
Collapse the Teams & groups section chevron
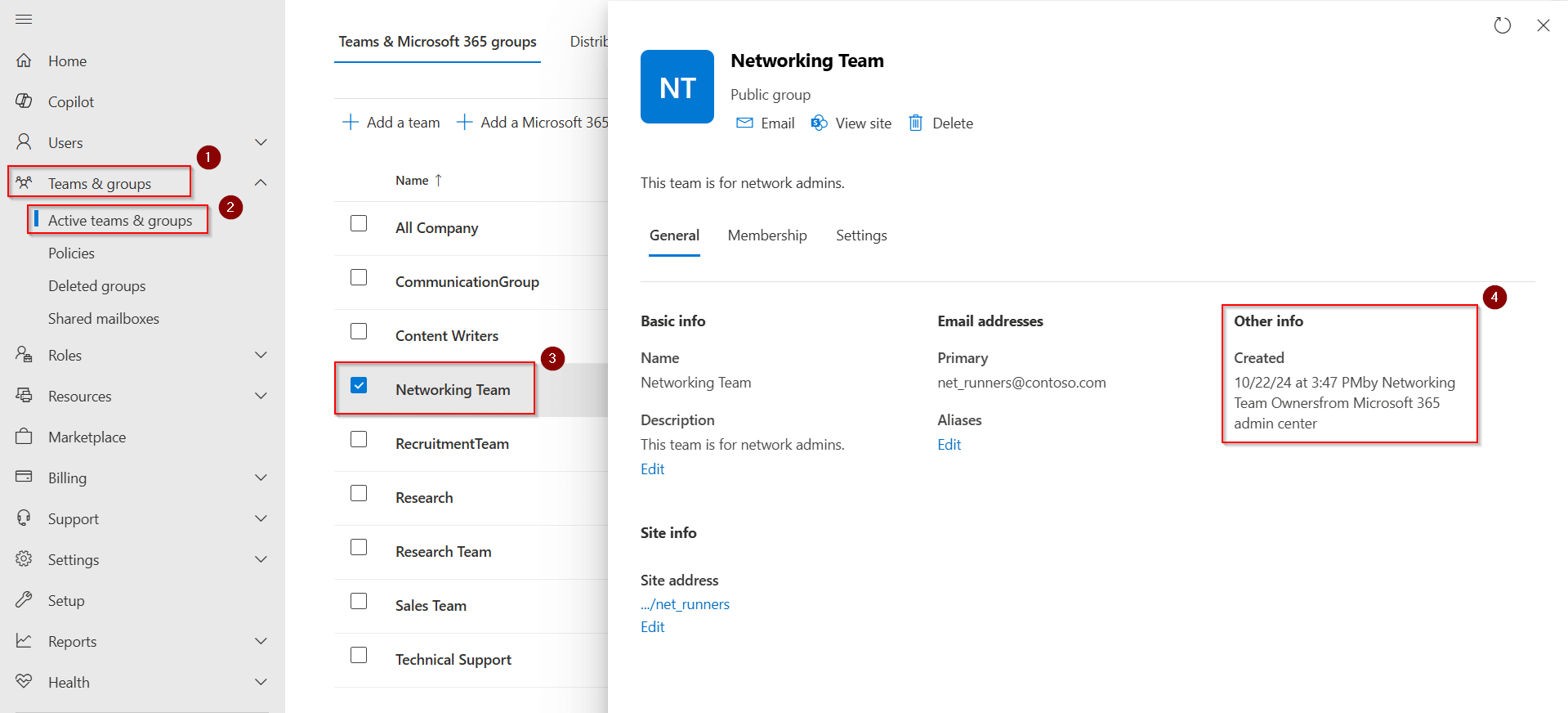coord(261,182)
